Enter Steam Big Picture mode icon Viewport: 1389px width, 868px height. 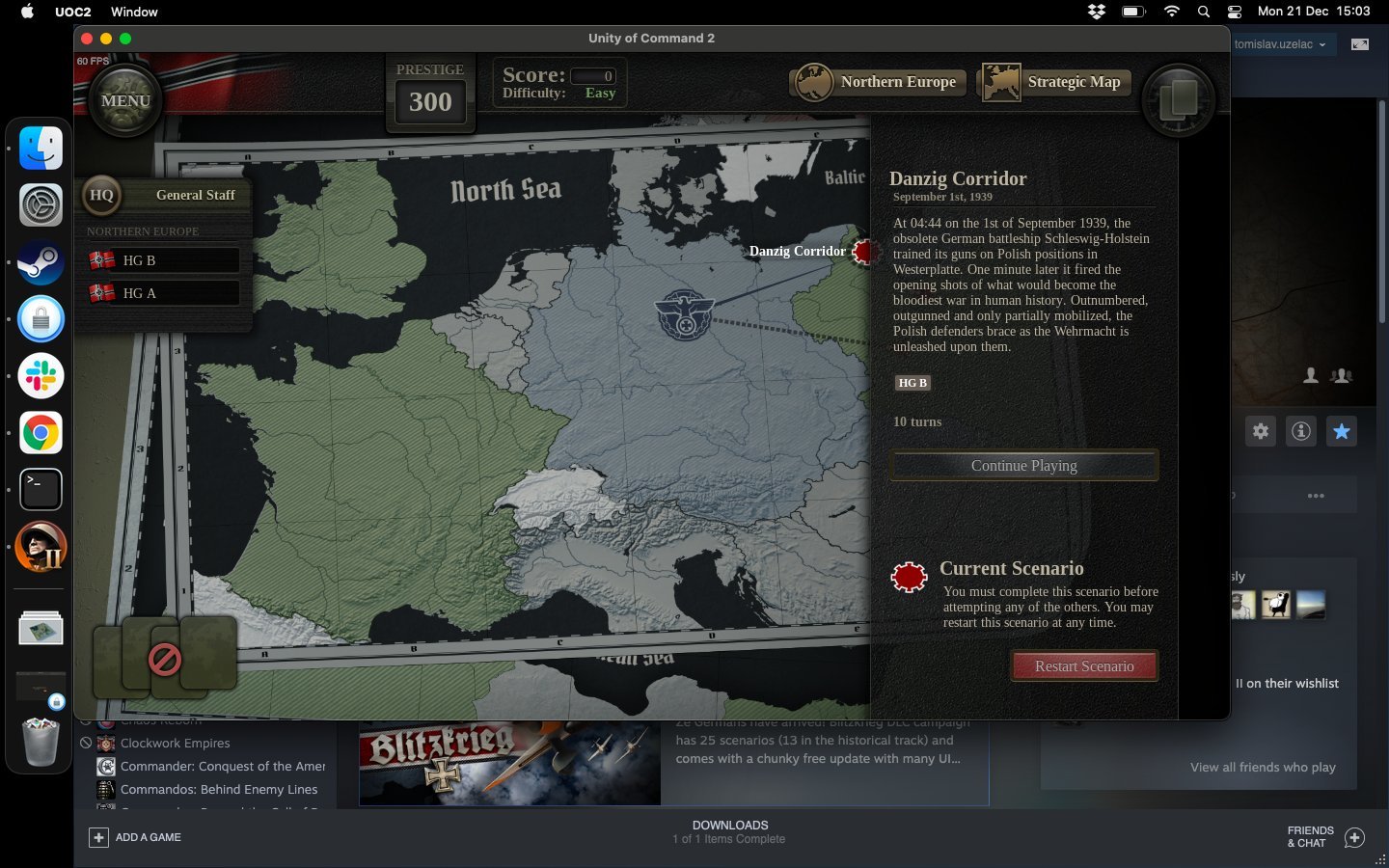(1360, 44)
